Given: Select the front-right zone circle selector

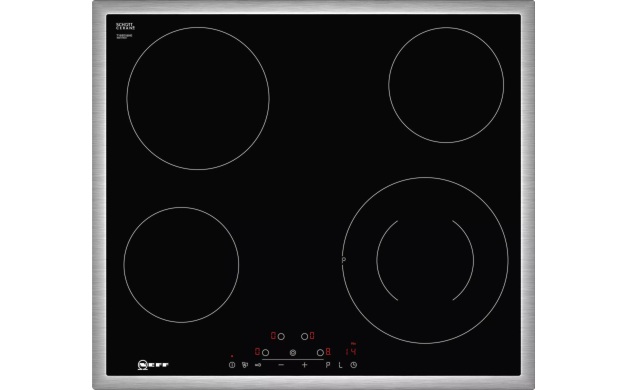Looking at the screenshot, I should (320, 352).
